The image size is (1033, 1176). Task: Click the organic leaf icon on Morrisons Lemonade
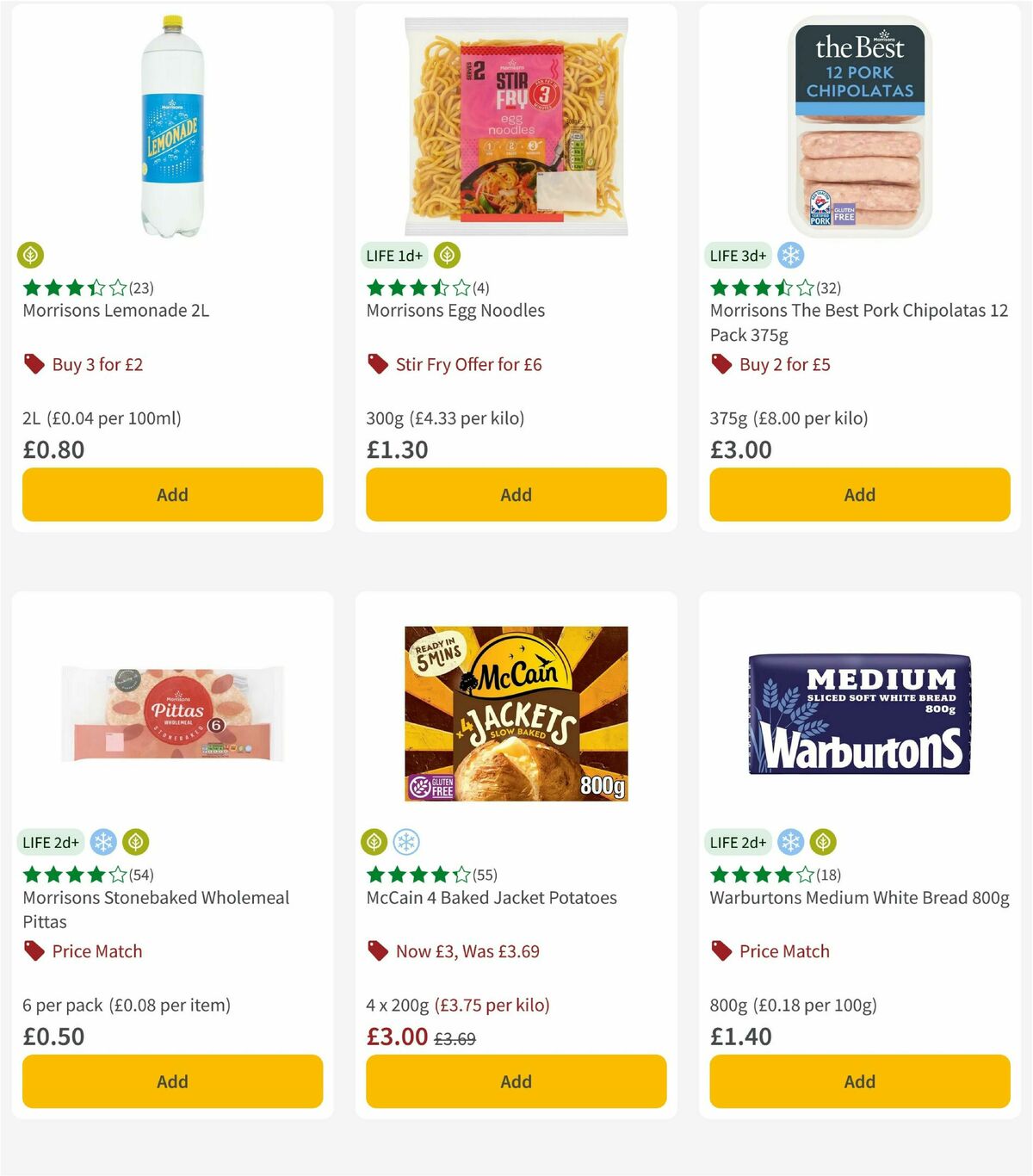tap(31, 255)
